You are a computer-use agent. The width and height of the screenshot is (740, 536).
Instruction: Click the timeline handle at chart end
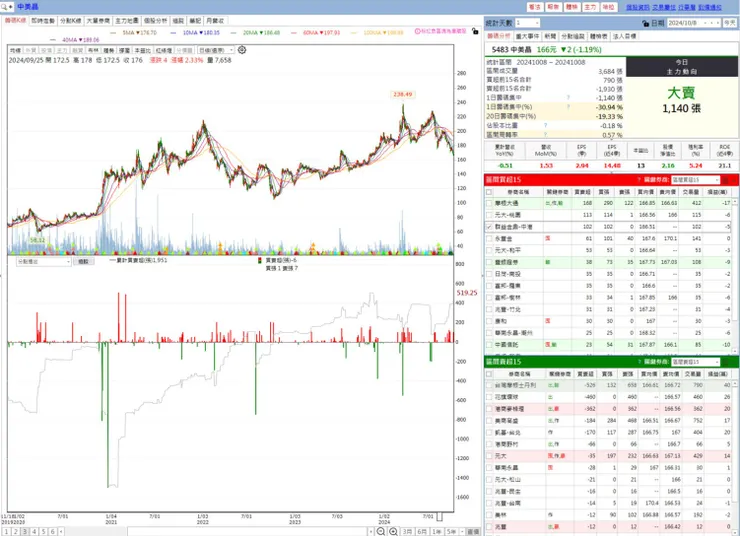pyautogui.click(x=439, y=516)
